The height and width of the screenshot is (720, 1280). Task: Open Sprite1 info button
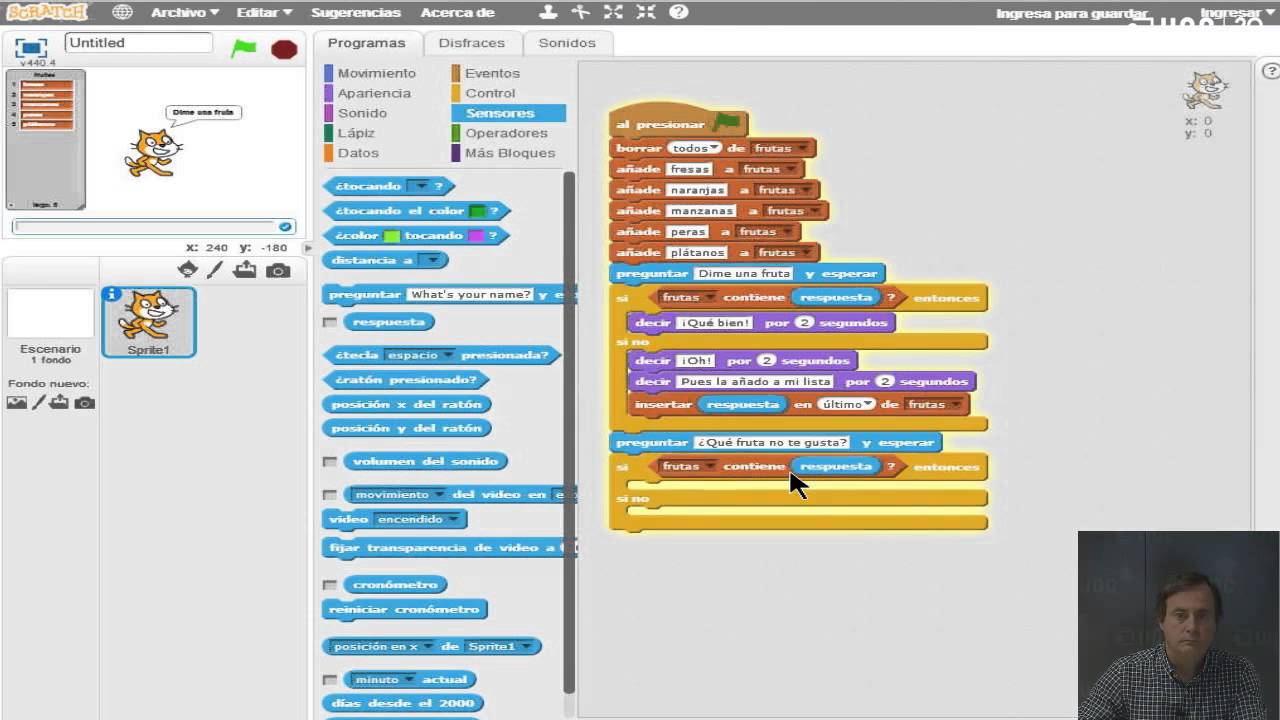click(x=113, y=295)
